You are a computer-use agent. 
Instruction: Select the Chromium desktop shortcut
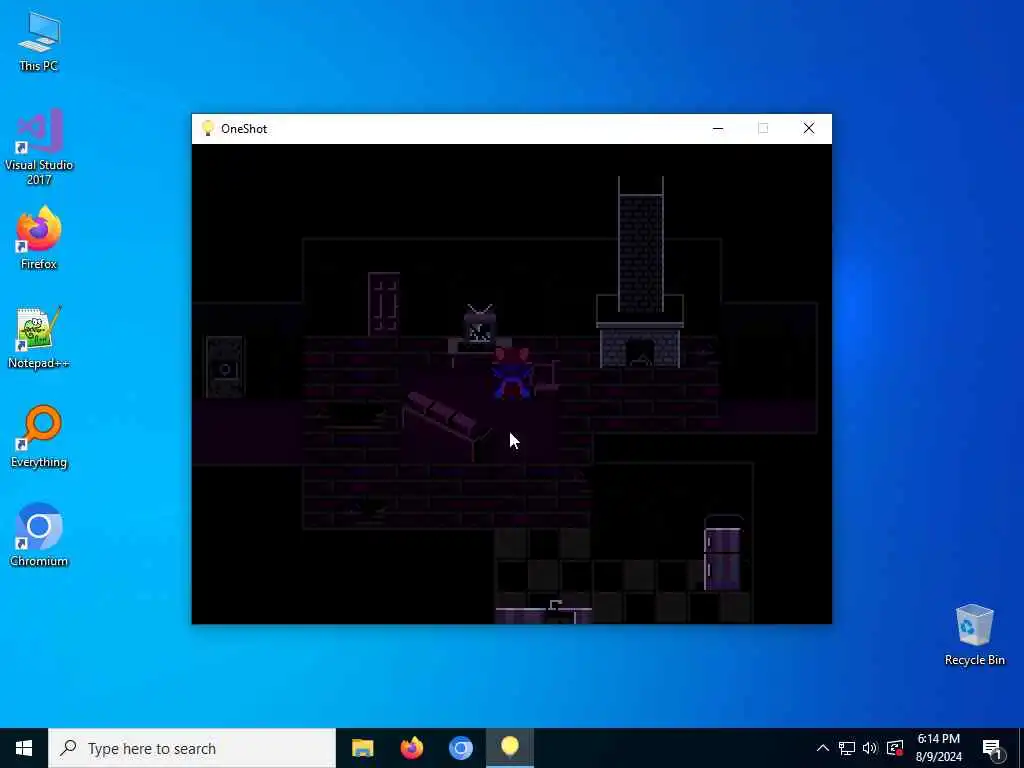tap(39, 536)
